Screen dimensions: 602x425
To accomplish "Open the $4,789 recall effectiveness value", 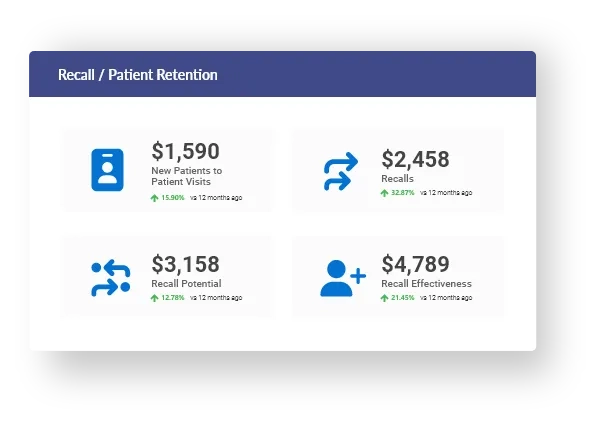I will tap(415, 264).
